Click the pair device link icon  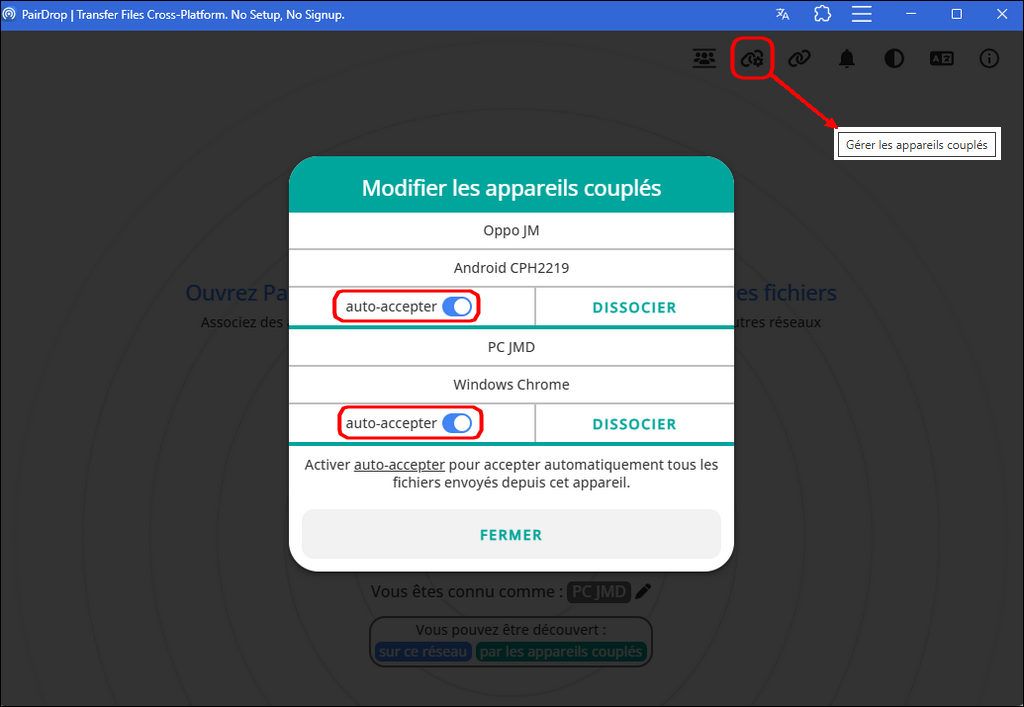[798, 59]
